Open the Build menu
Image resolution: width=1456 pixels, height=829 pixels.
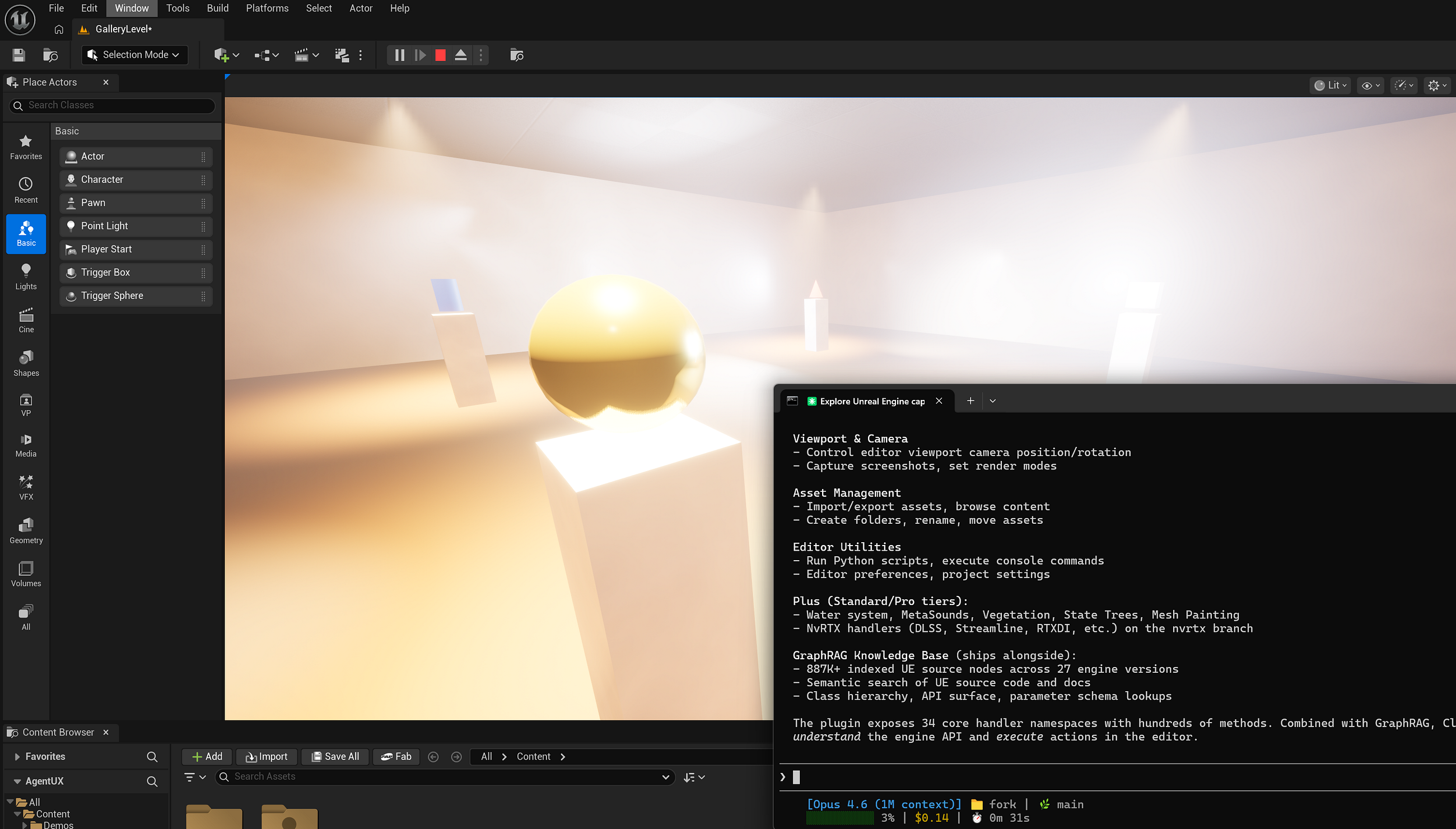pos(217,8)
